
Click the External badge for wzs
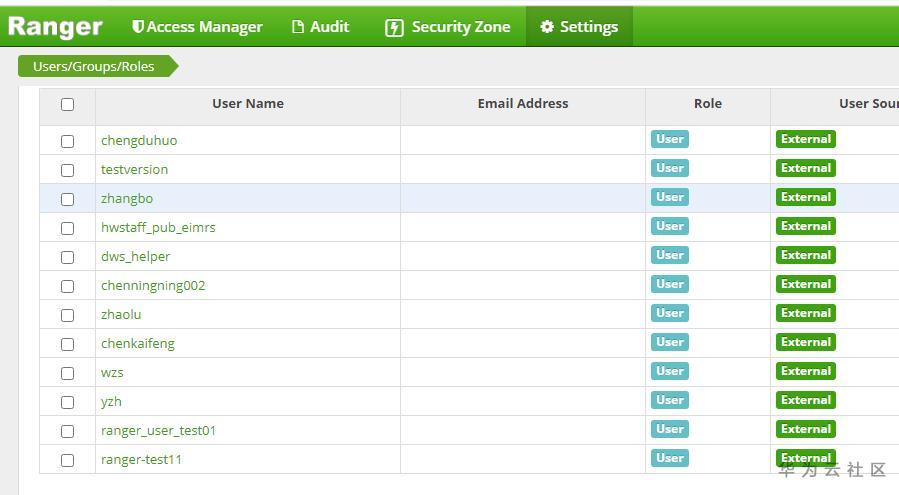[x=805, y=371]
